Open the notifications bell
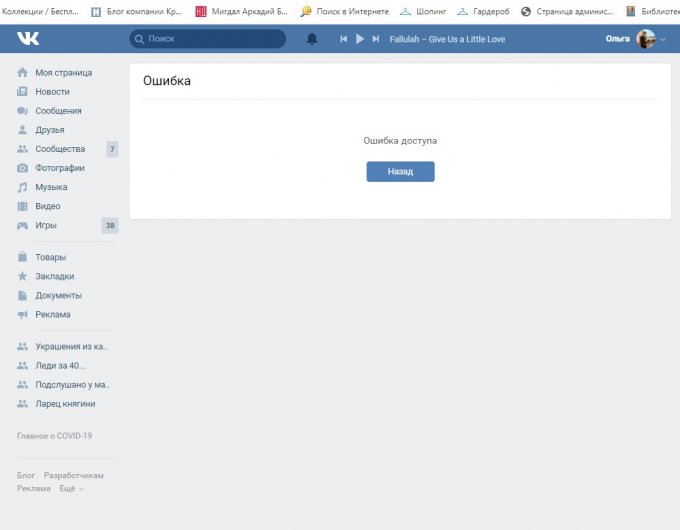 [x=312, y=39]
